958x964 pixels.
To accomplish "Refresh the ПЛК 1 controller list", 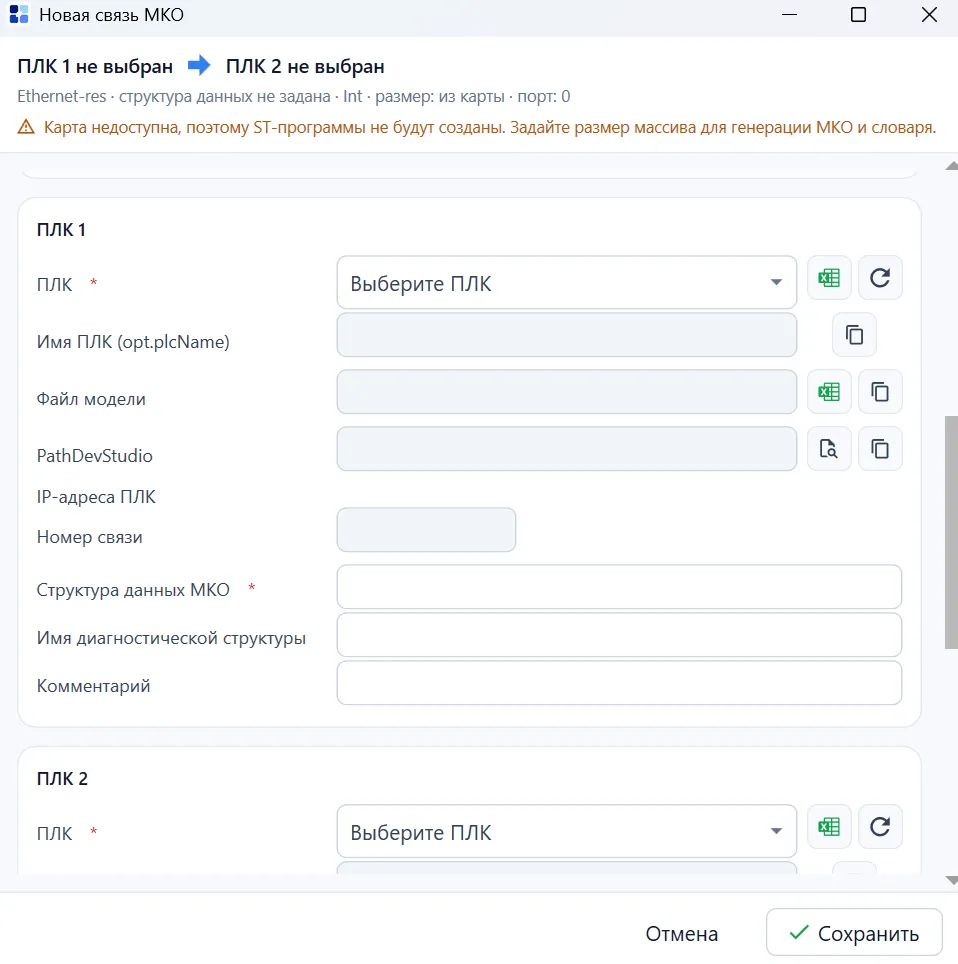I will 880,278.
